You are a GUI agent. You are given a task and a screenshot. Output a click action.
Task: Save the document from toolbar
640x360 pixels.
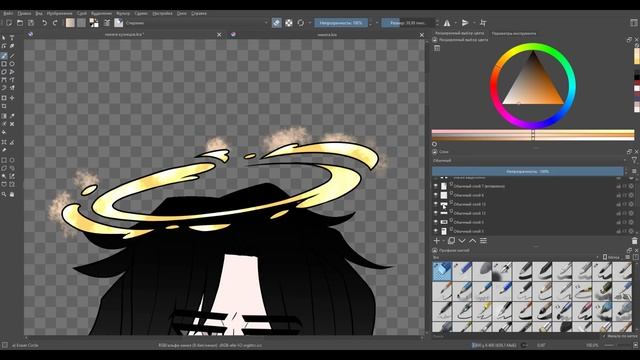(x=31, y=23)
